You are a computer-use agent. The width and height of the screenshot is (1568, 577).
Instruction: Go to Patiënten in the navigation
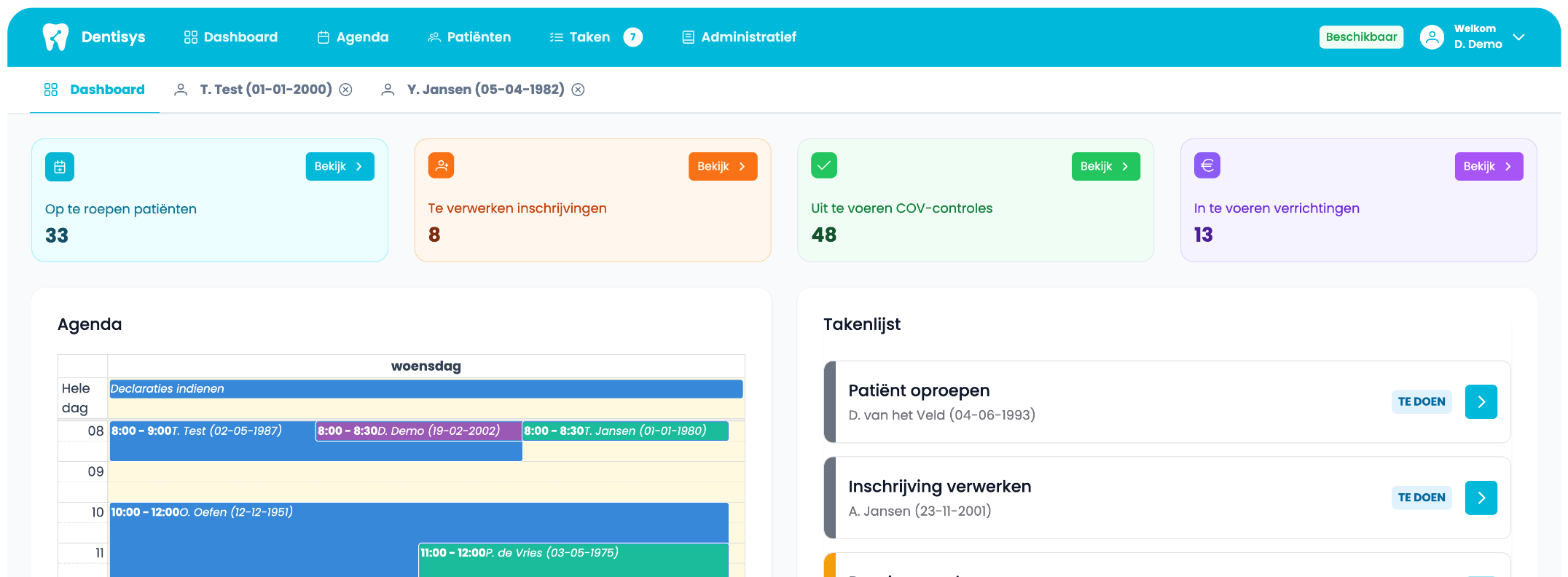[469, 37]
